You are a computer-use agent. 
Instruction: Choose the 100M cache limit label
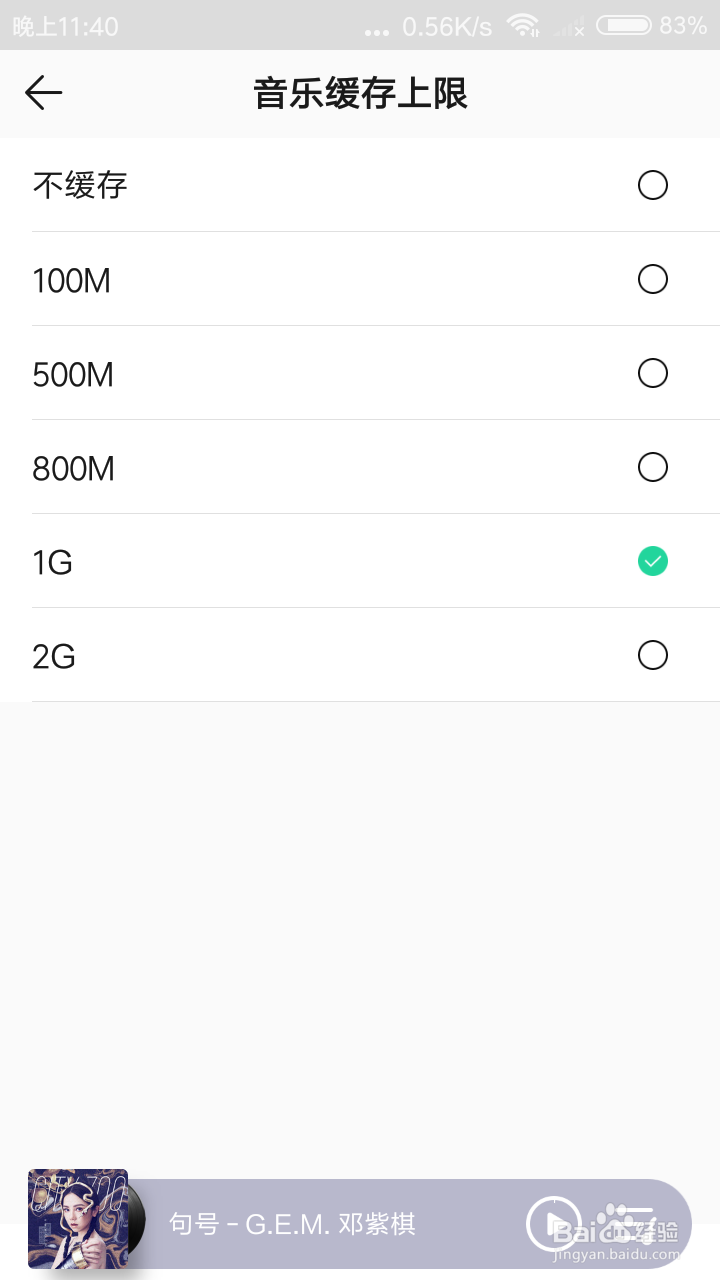[71, 280]
